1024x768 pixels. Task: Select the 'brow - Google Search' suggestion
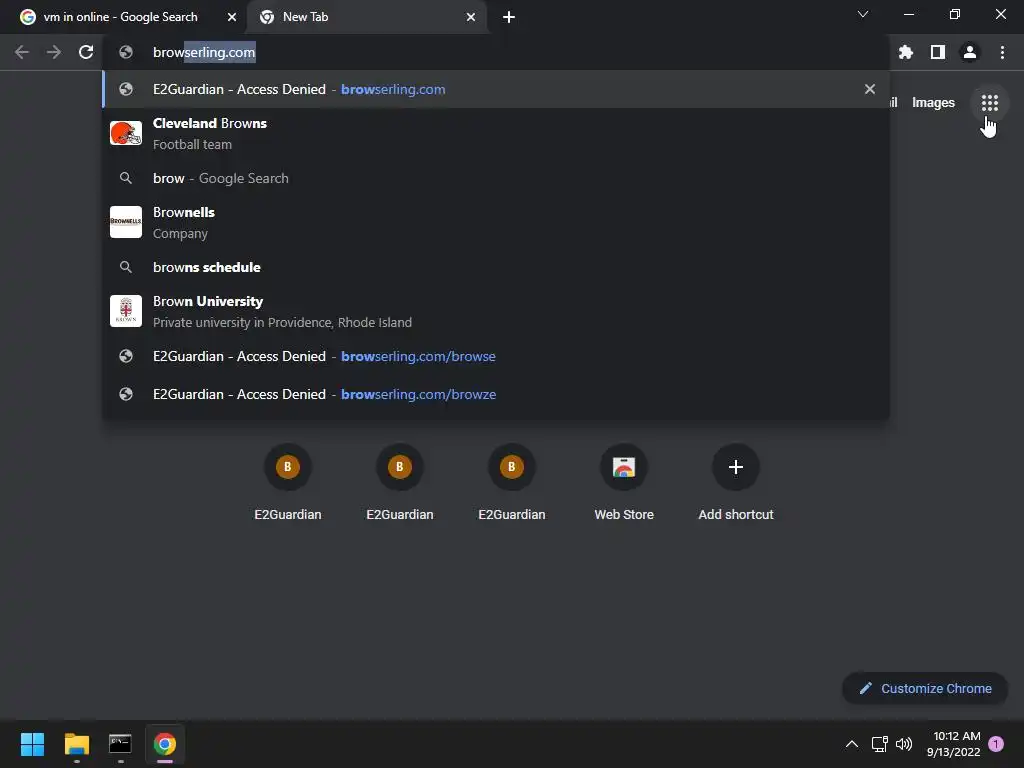[x=496, y=178]
